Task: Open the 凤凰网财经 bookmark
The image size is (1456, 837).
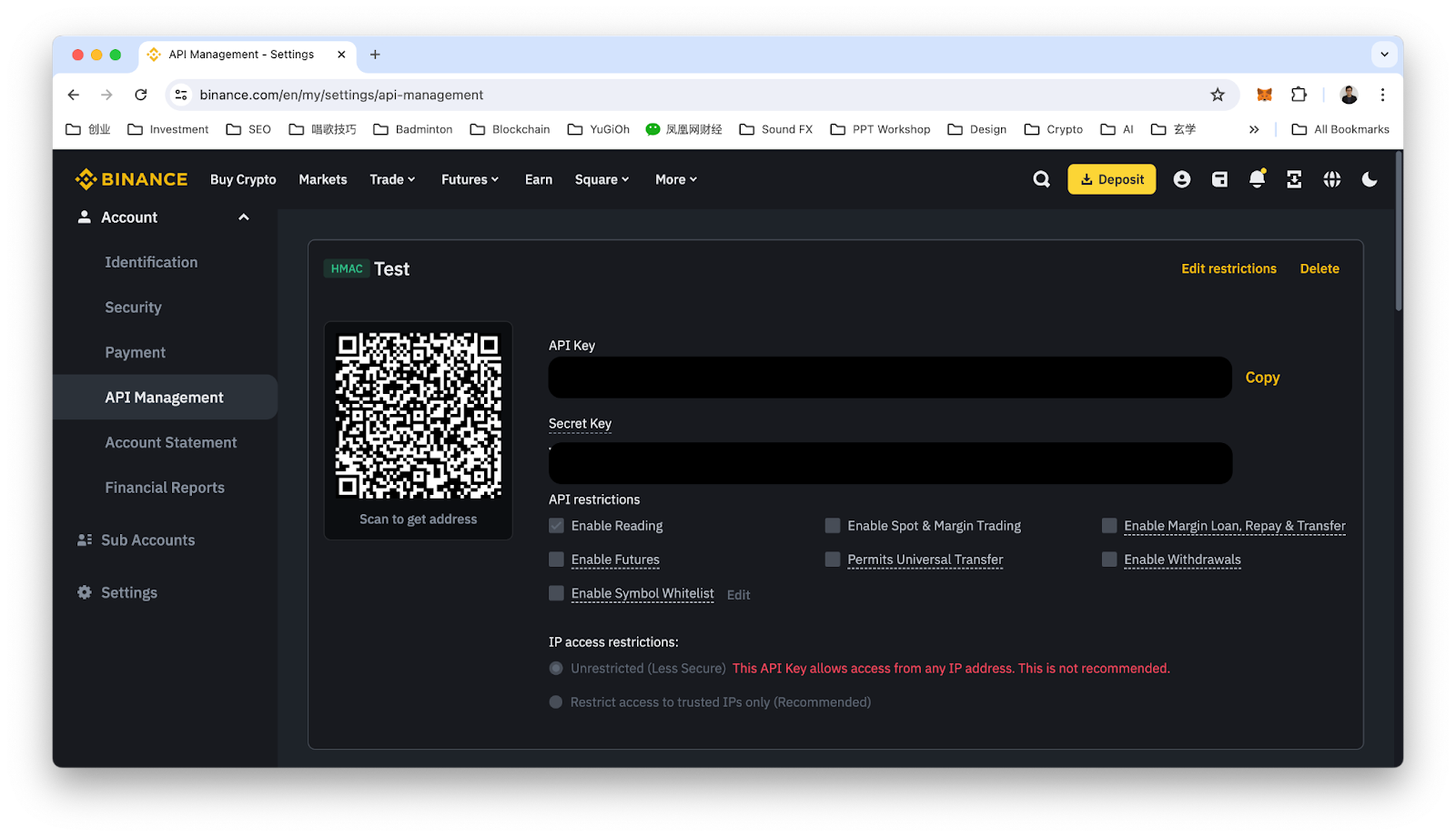Action: [x=683, y=129]
